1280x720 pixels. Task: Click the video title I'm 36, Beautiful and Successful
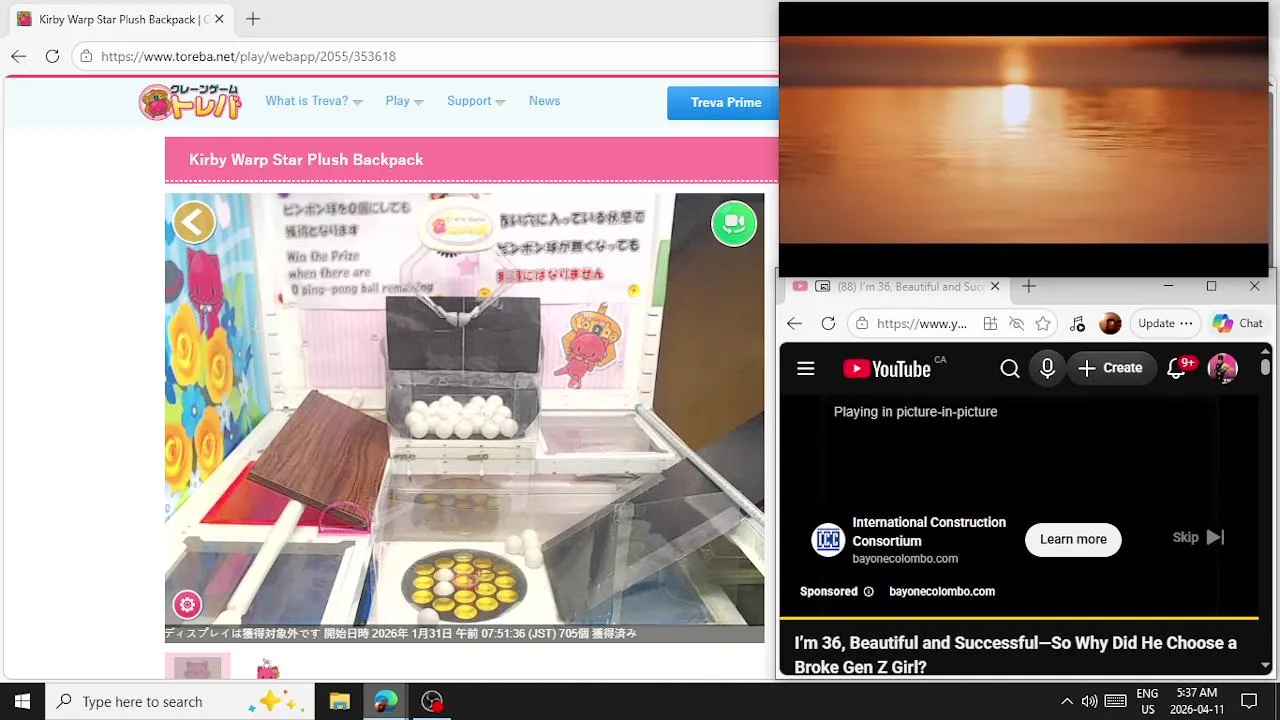click(1015, 654)
